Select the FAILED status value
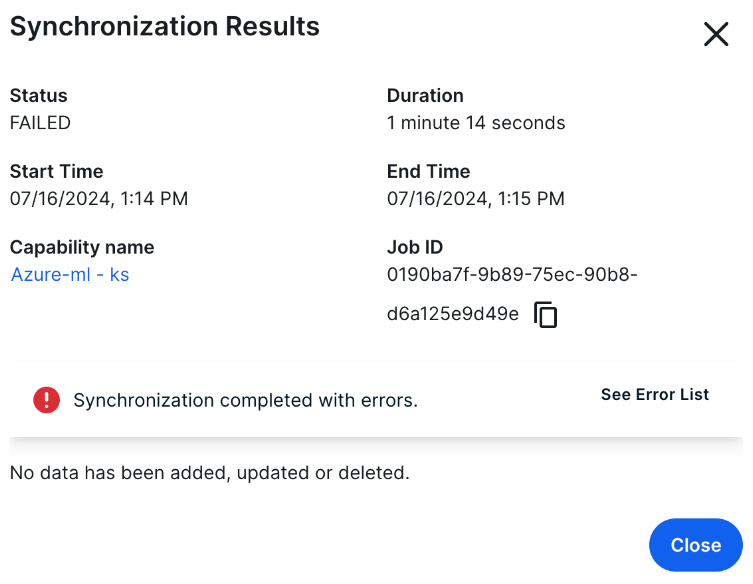This screenshot has height=584, width=753. pos(40,123)
